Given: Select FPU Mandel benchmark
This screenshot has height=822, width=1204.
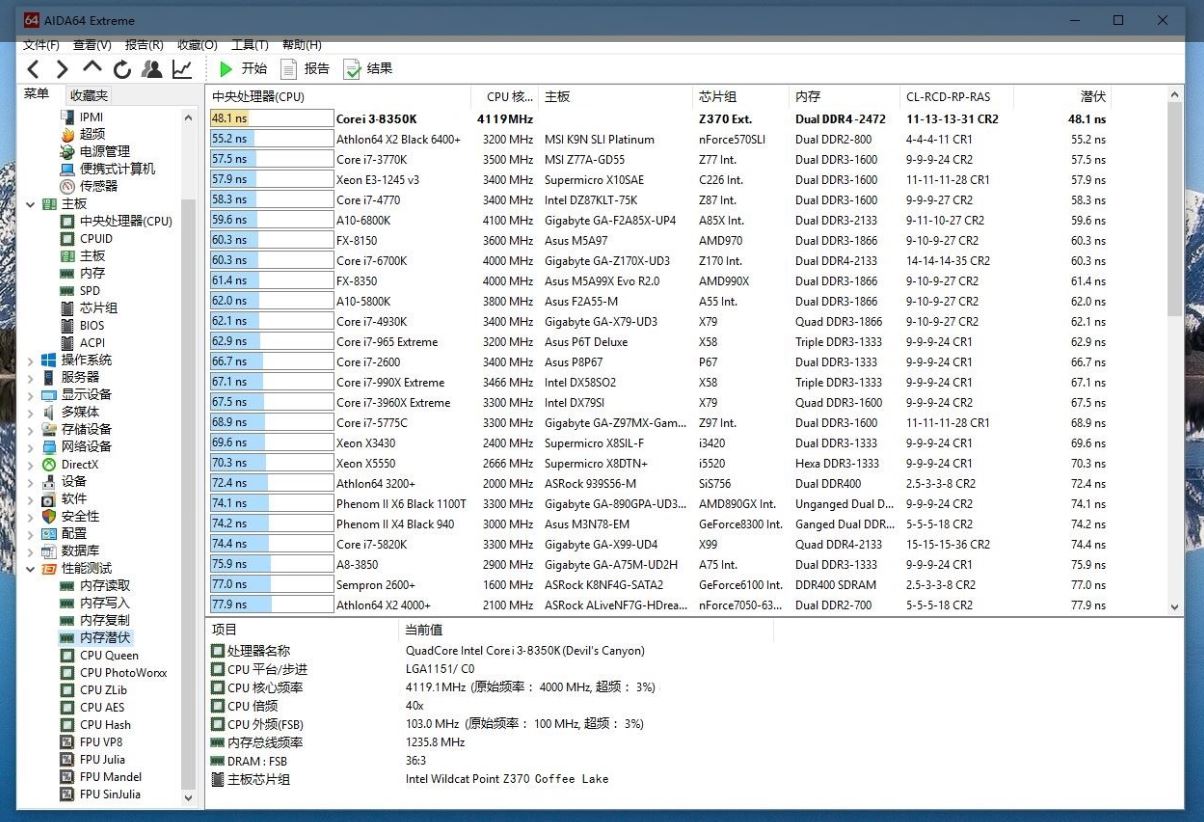Looking at the screenshot, I should (111, 777).
